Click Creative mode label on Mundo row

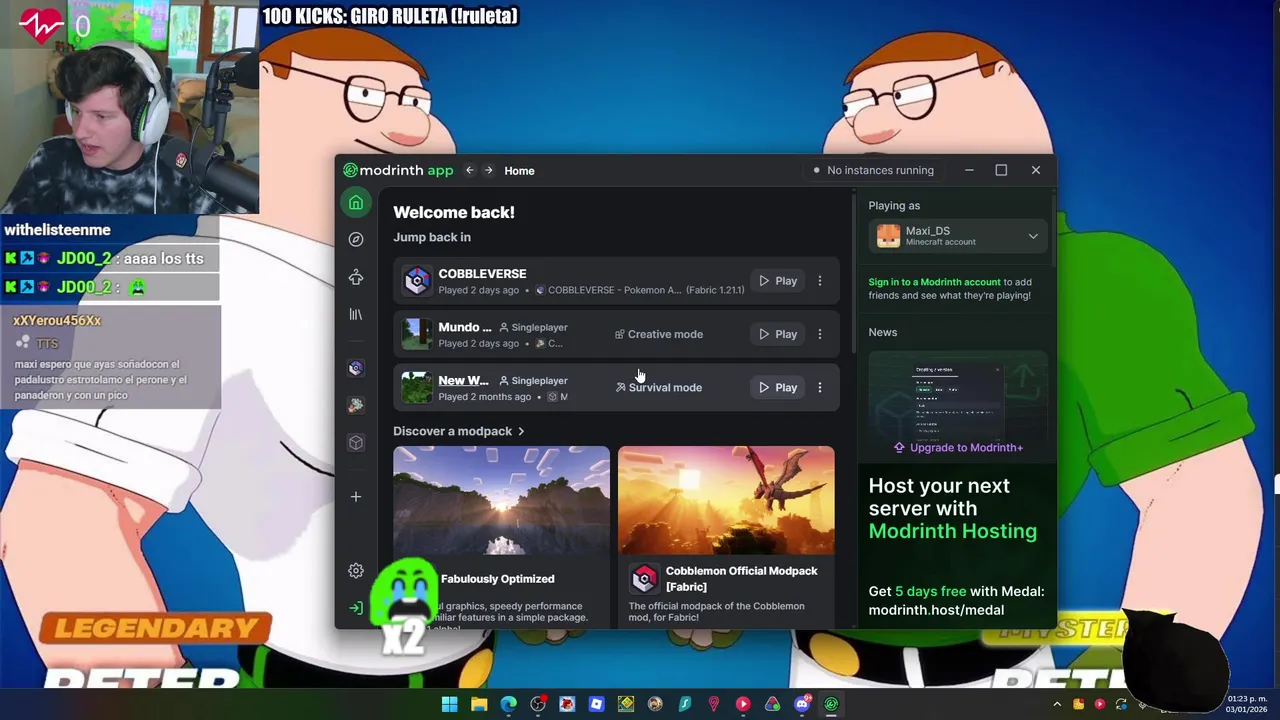pos(659,334)
